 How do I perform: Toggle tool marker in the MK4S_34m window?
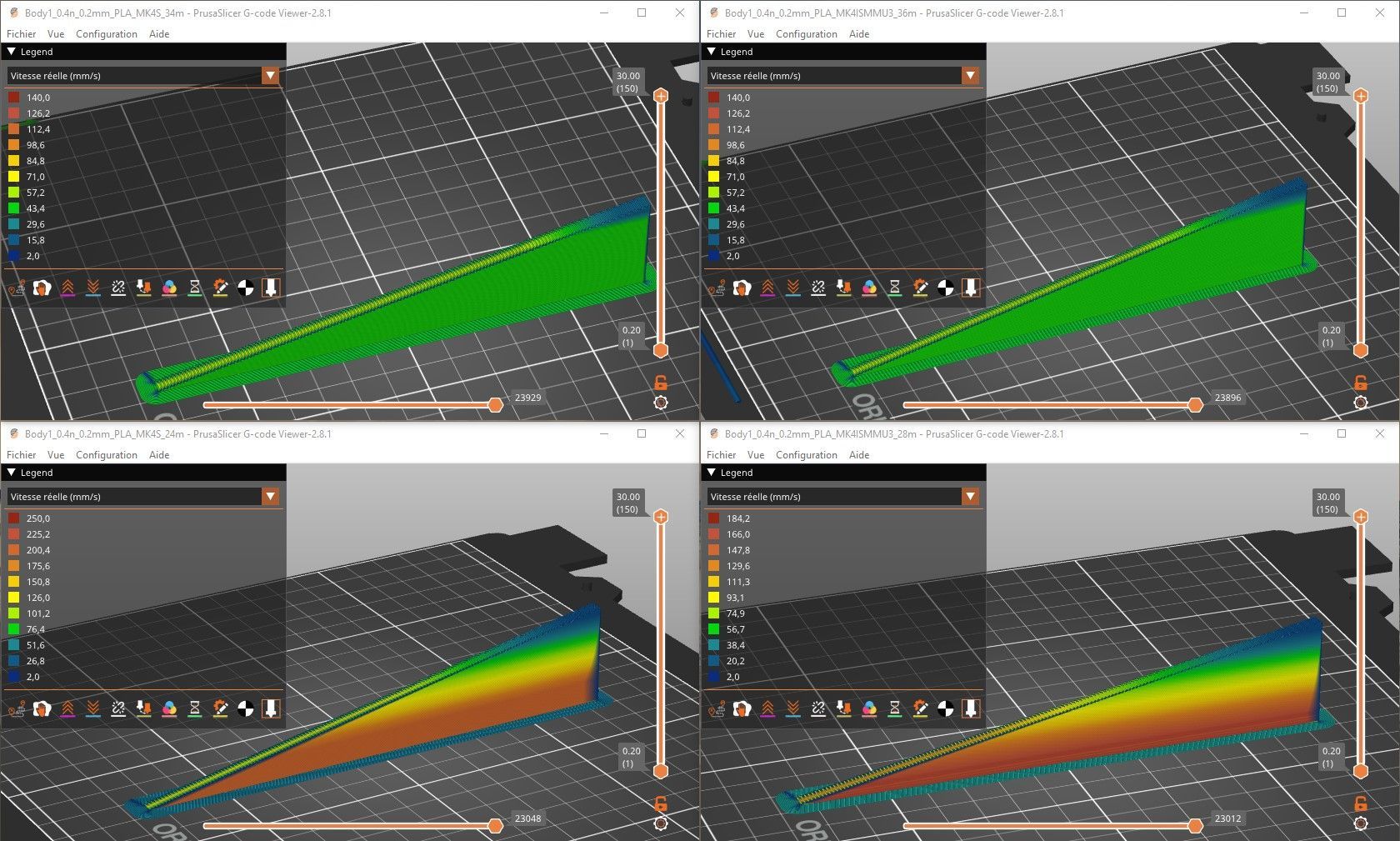[271, 288]
